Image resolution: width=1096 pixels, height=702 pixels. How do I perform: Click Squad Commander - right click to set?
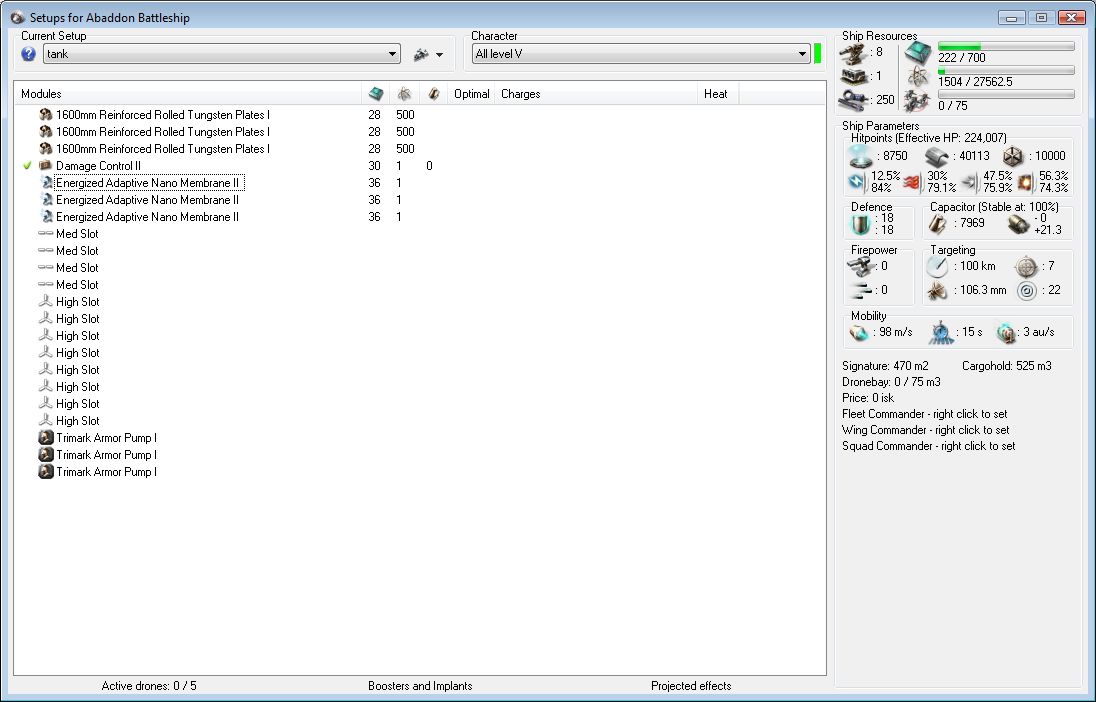(928, 446)
